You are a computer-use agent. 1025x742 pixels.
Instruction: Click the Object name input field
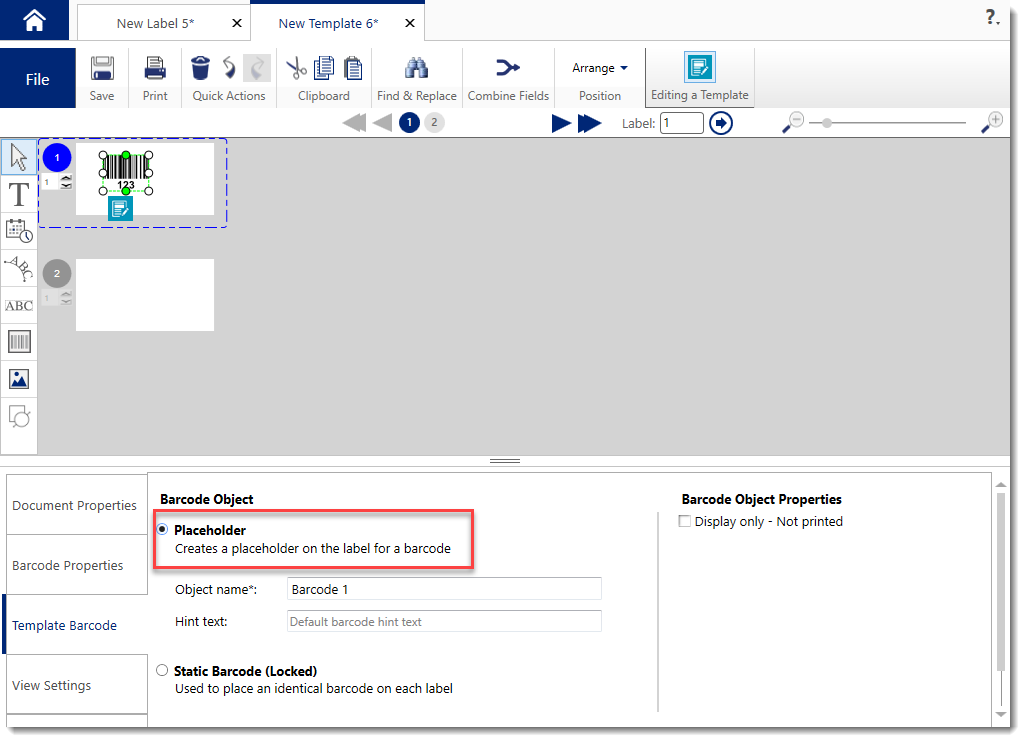click(x=444, y=590)
